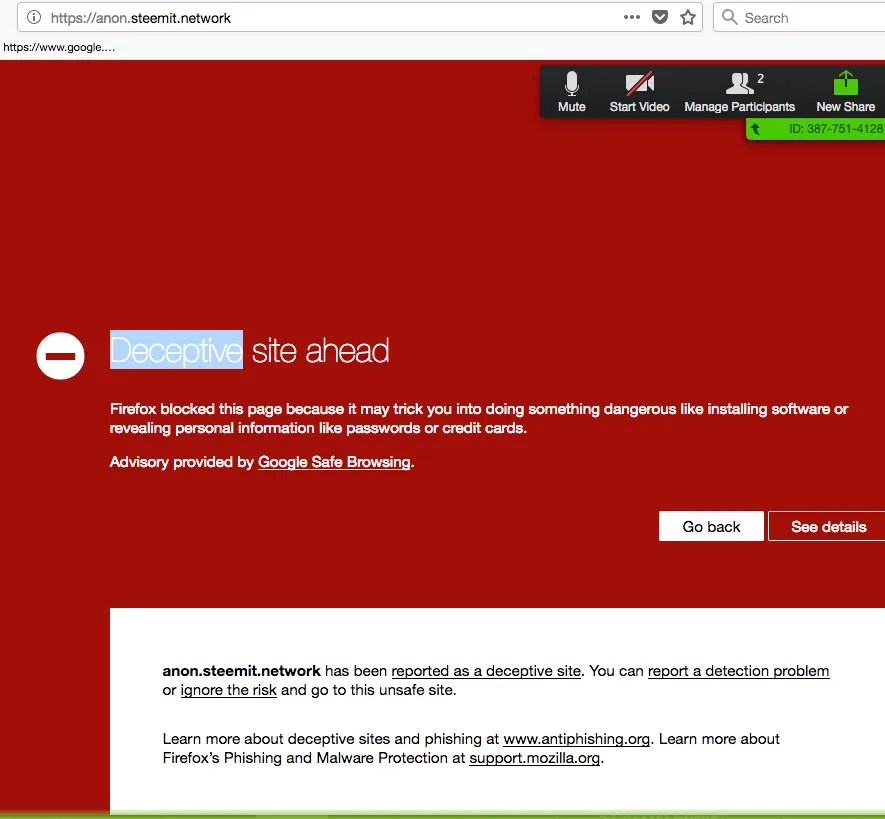Open the page actions three-dot menu

coord(632,17)
